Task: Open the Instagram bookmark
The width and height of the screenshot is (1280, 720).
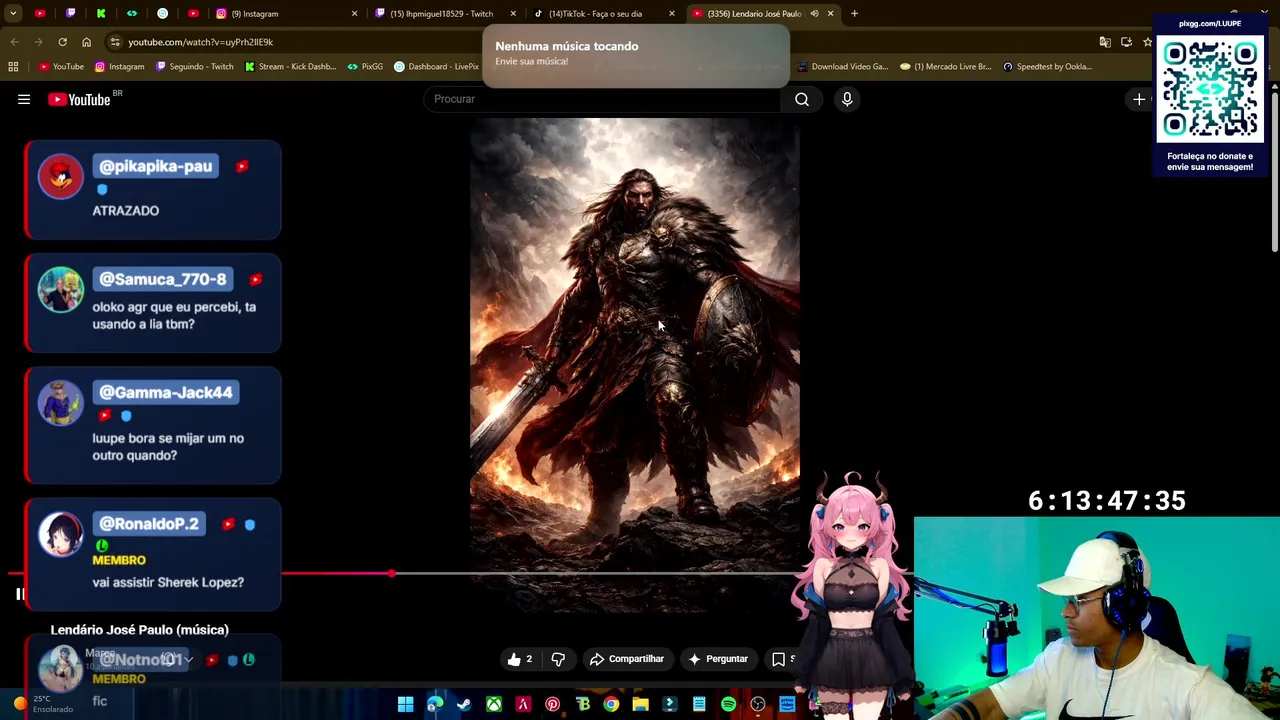Action: 120,66
